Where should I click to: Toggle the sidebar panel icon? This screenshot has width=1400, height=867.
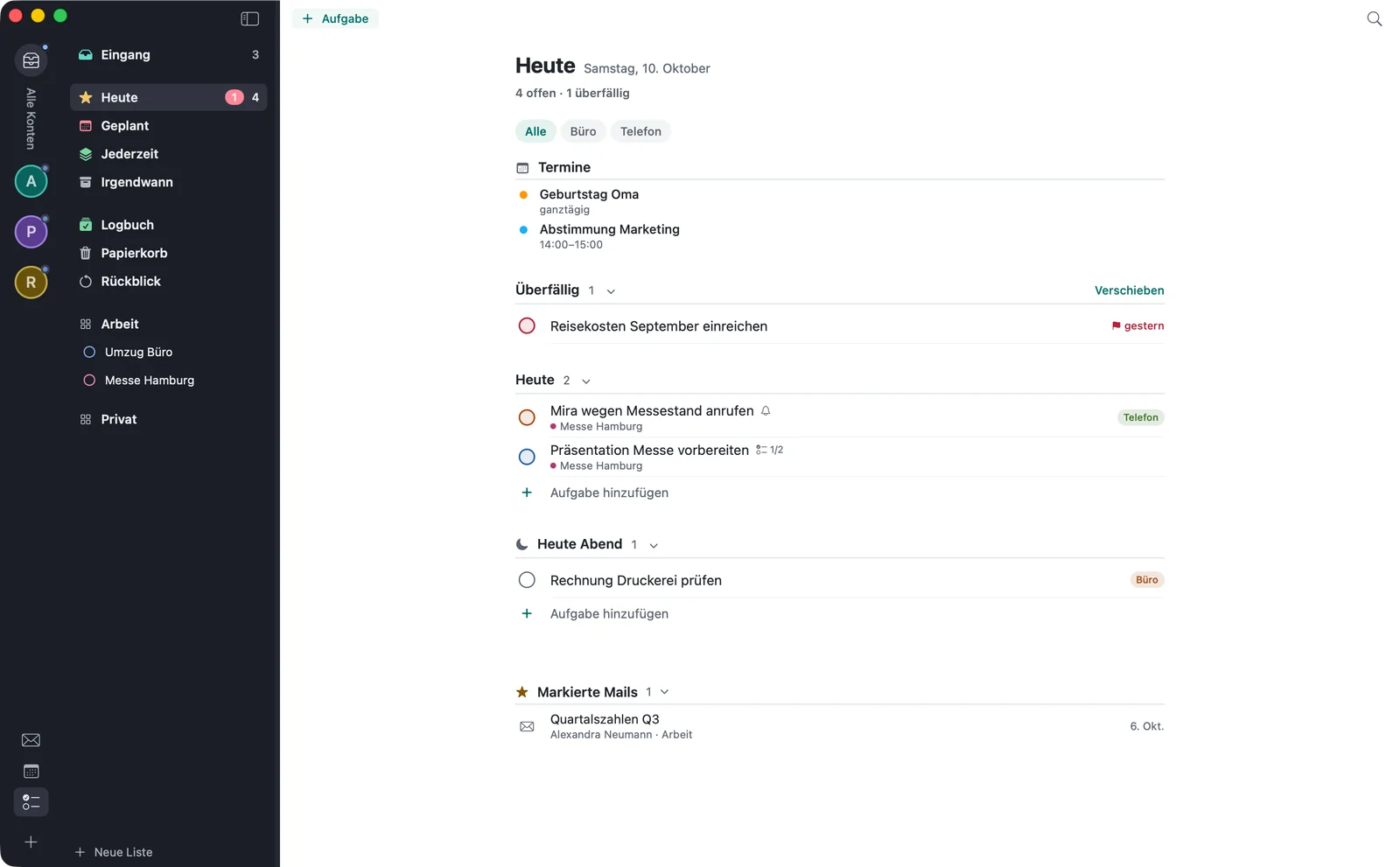coord(249,18)
